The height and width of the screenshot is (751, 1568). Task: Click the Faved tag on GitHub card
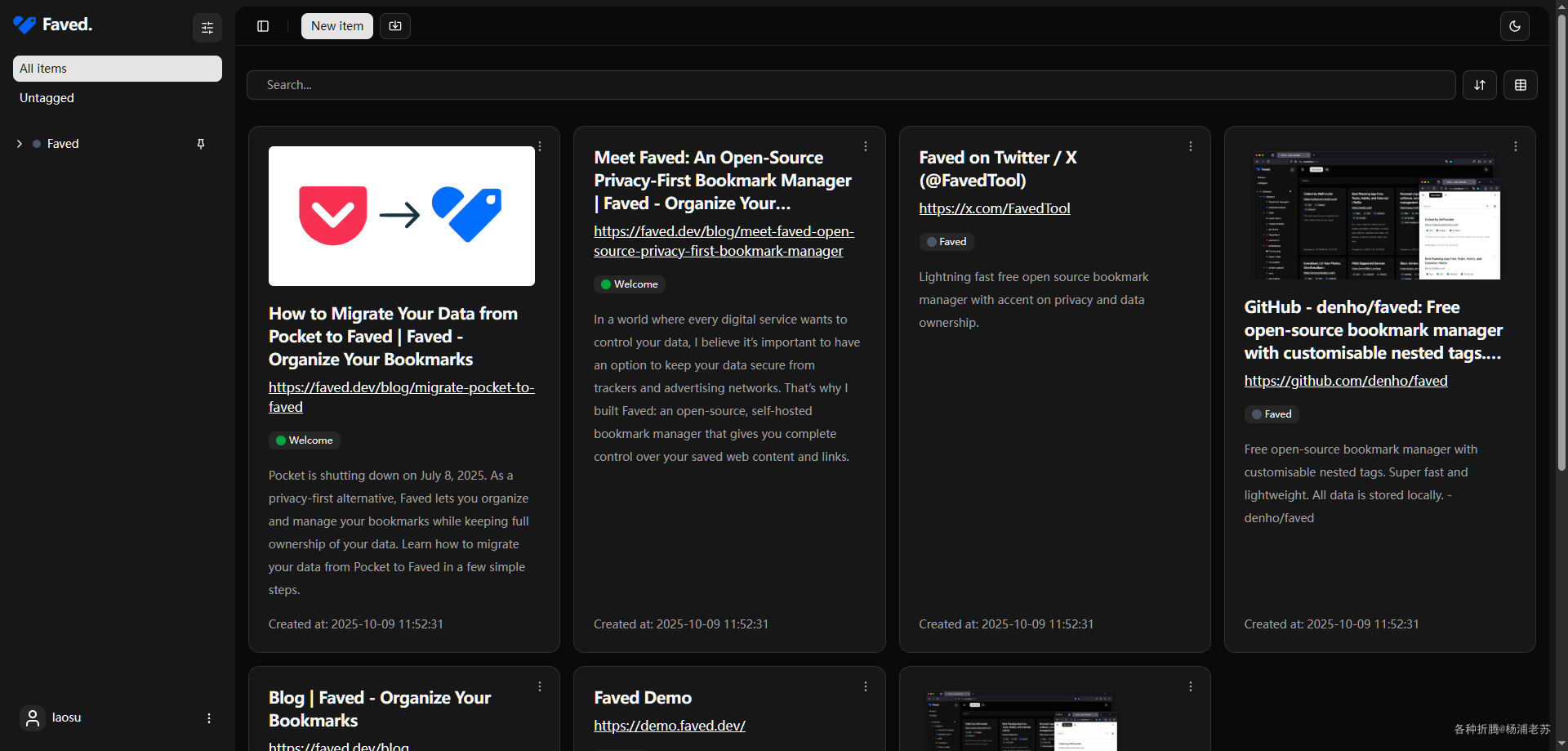coord(1272,414)
